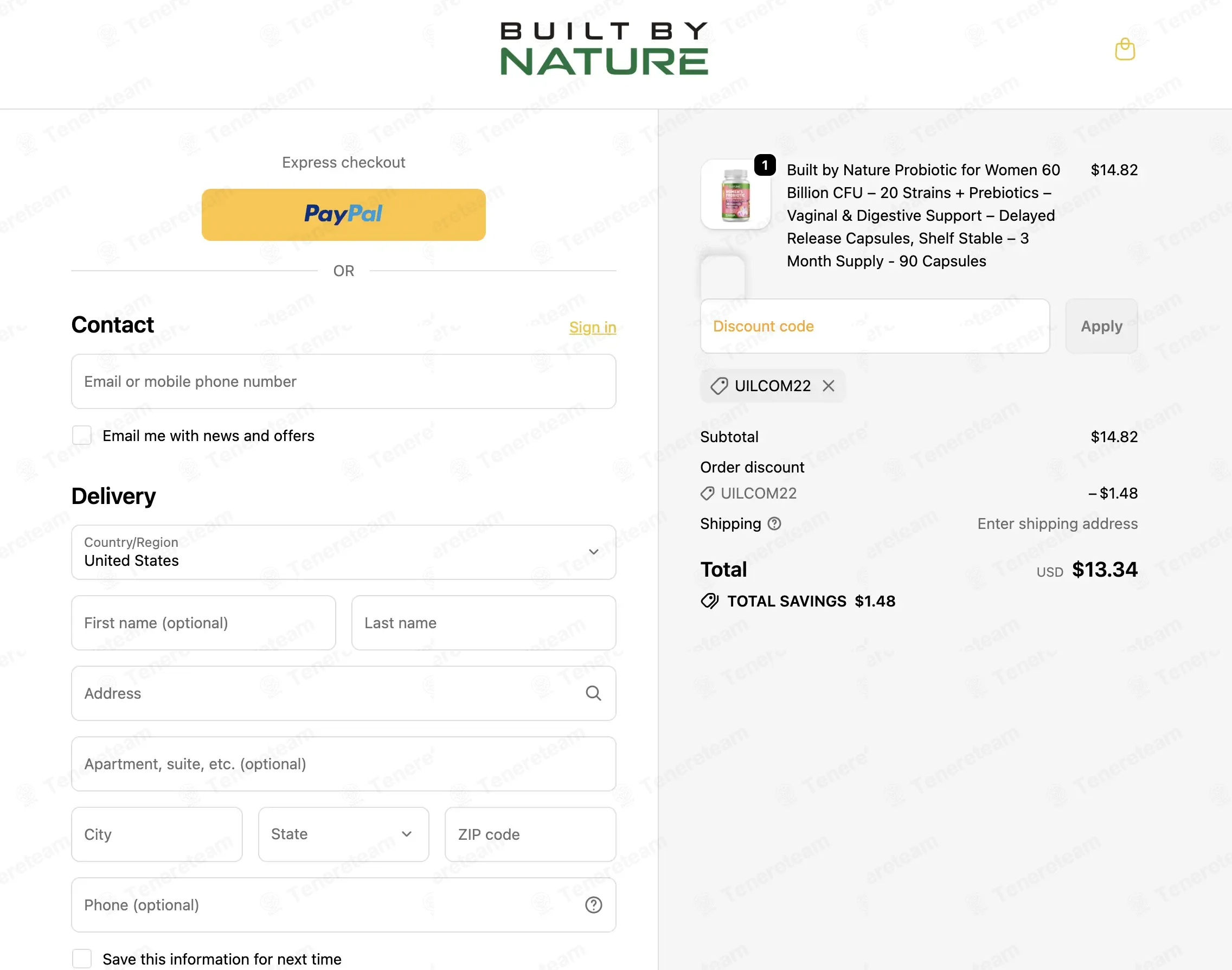
Task: Expand the State dropdown
Action: pyautogui.click(x=343, y=834)
